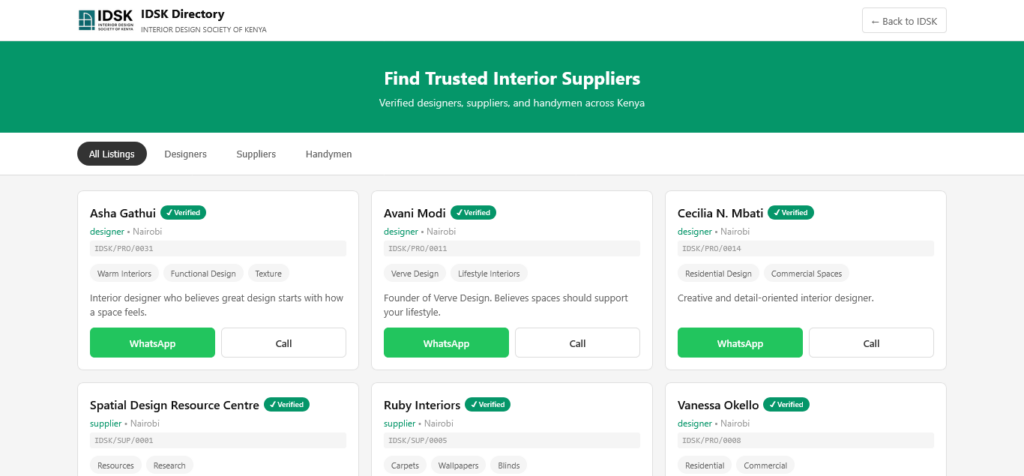Switch to the Designers tab
1024x476 pixels.
(185, 154)
